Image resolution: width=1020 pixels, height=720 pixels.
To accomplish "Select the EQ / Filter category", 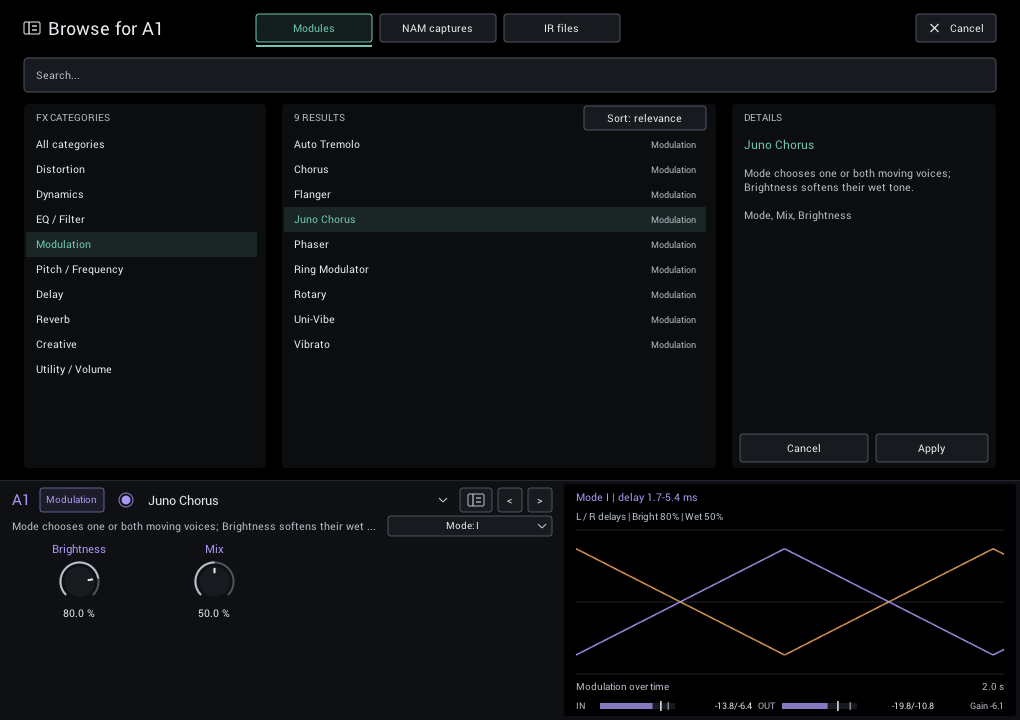I will (x=141, y=219).
